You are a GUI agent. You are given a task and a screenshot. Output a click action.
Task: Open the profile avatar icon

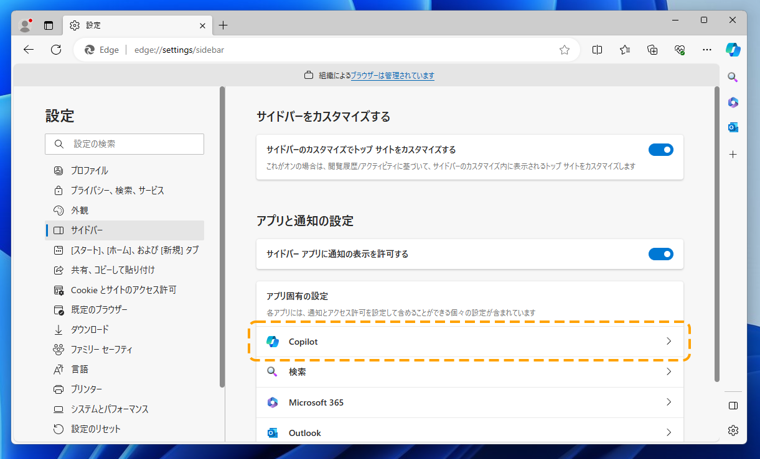pyautogui.click(x=25, y=25)
